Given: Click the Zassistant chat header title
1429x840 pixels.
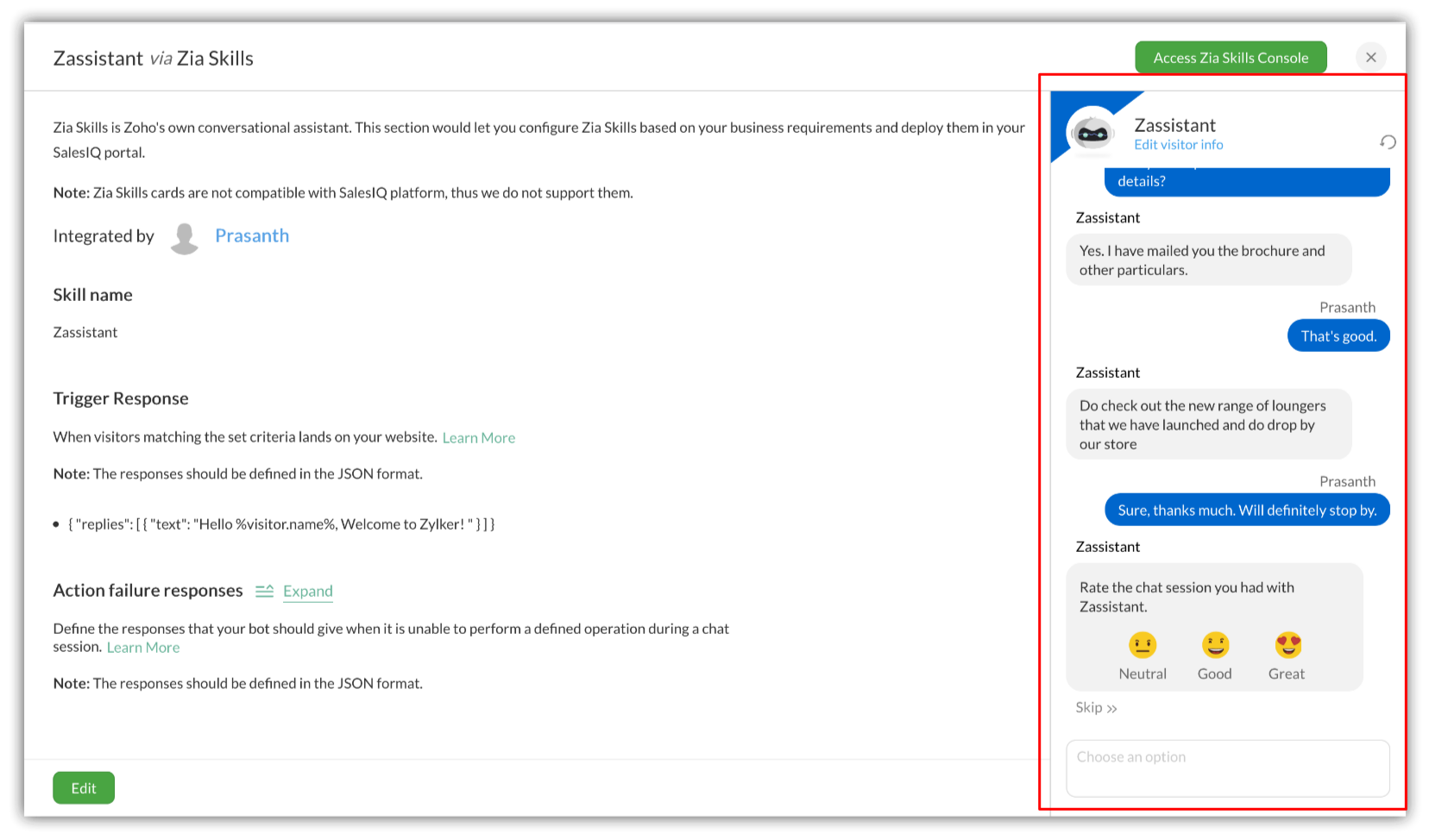Looking at the screenshot, I should coord(1174,125).
